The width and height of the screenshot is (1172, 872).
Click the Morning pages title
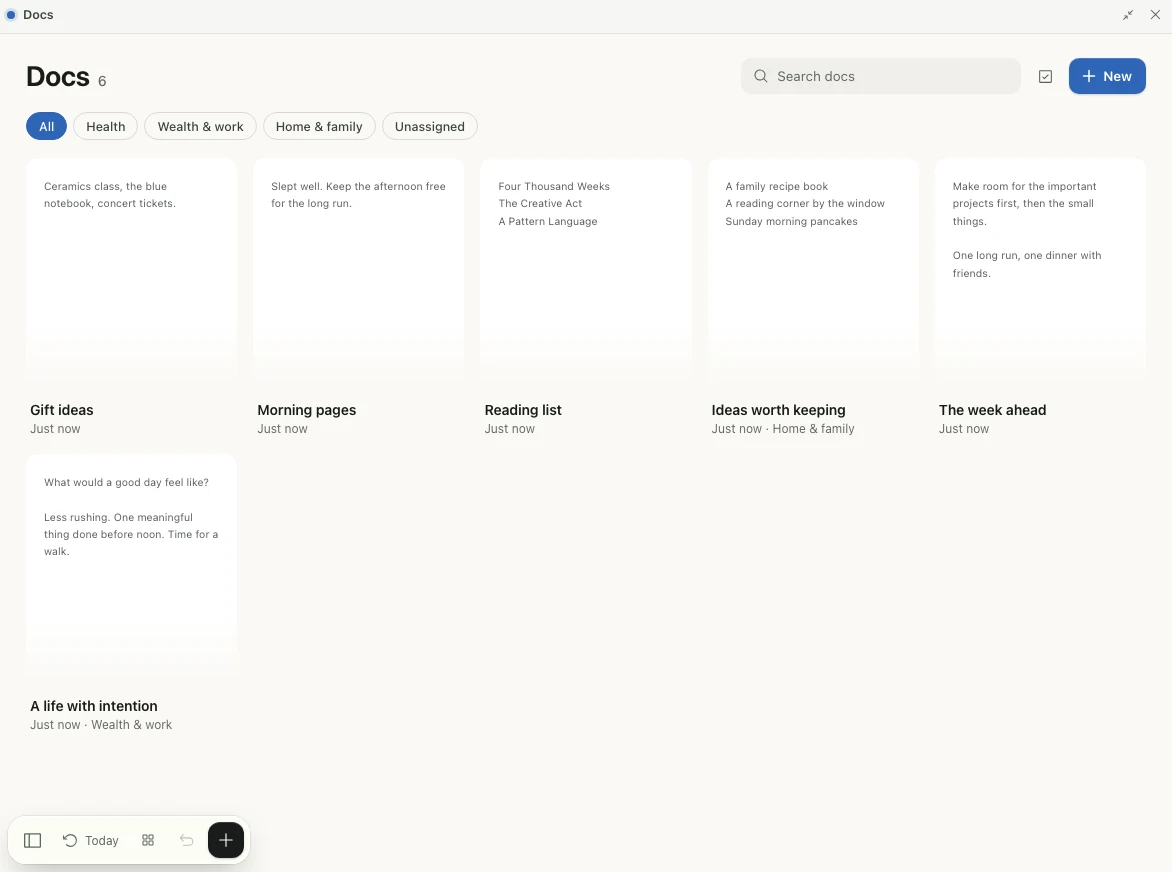[x=306, y=410]
